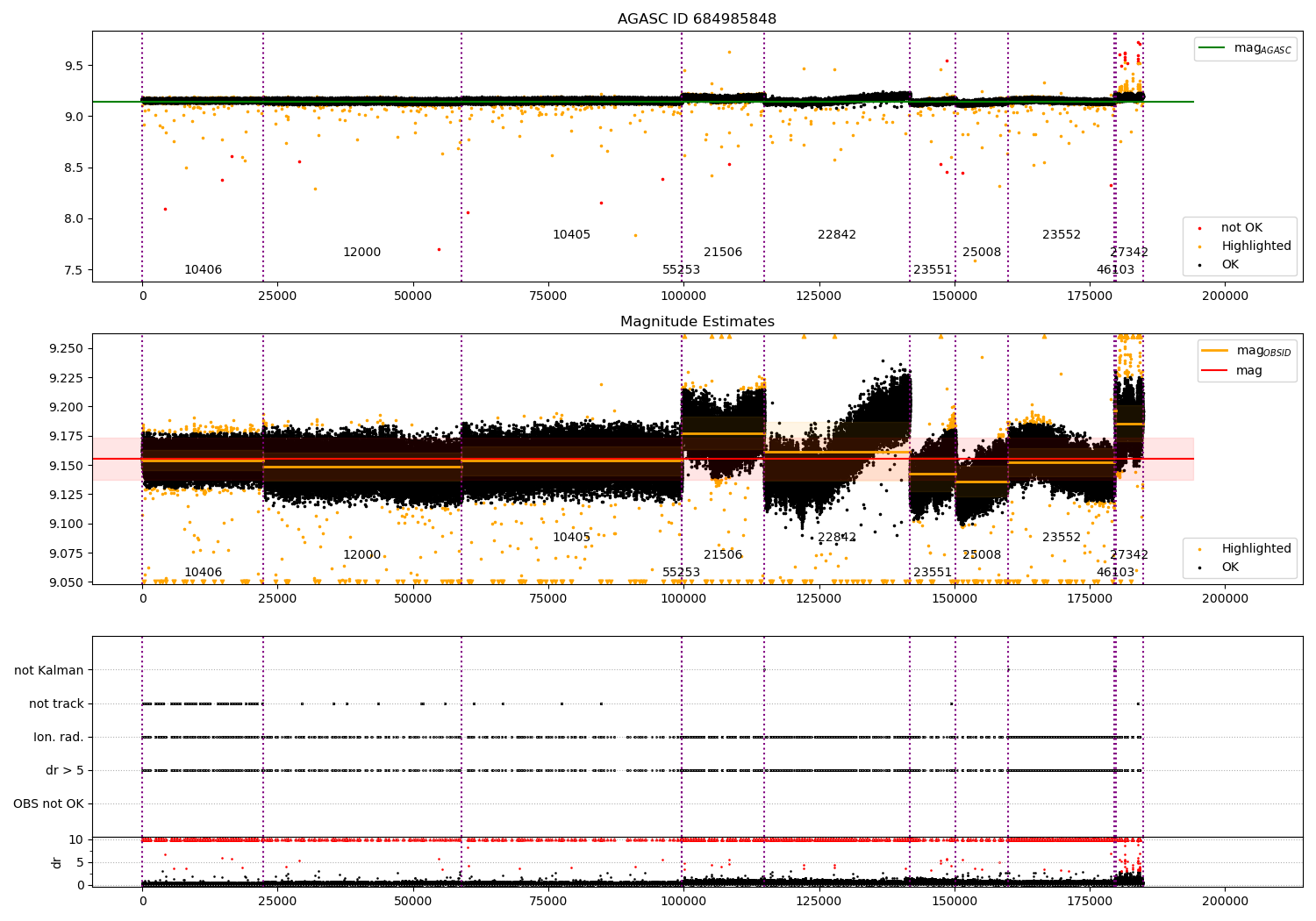The height and width of the screenshot is (921, 1316).
Task: Click OBSID label 10406 in top plot
Action: (203, 270)
